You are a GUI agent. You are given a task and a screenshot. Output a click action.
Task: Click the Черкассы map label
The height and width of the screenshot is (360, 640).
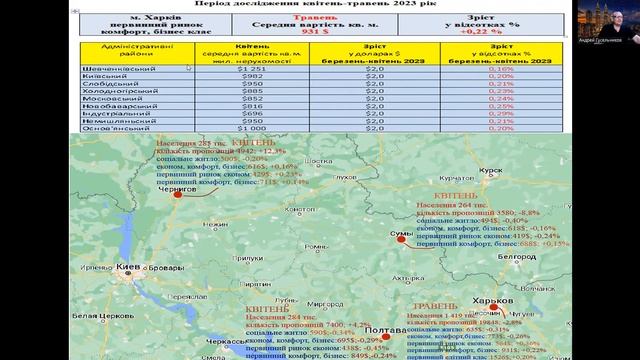click(227, 342)
